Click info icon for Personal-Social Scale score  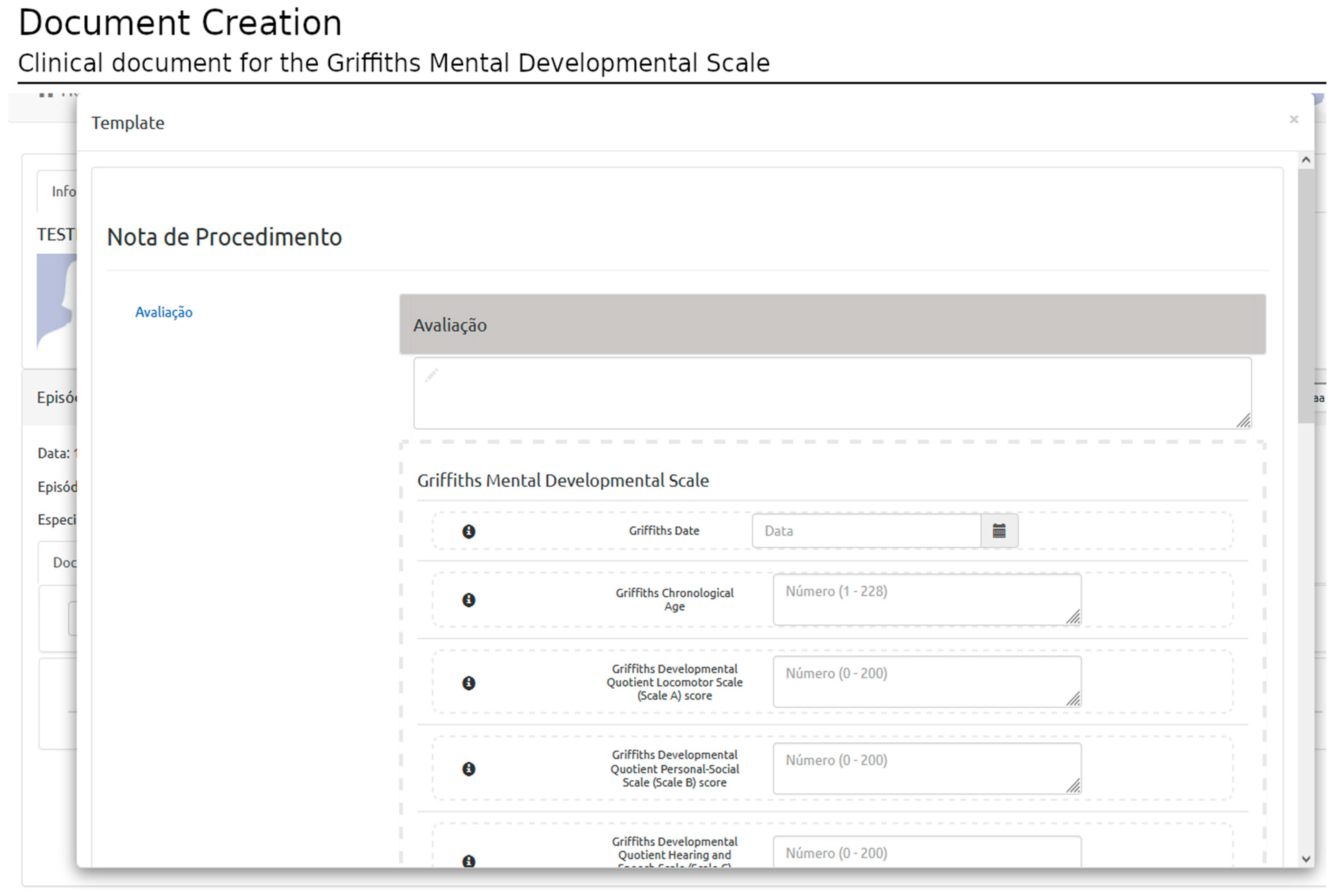pos(469,769)
